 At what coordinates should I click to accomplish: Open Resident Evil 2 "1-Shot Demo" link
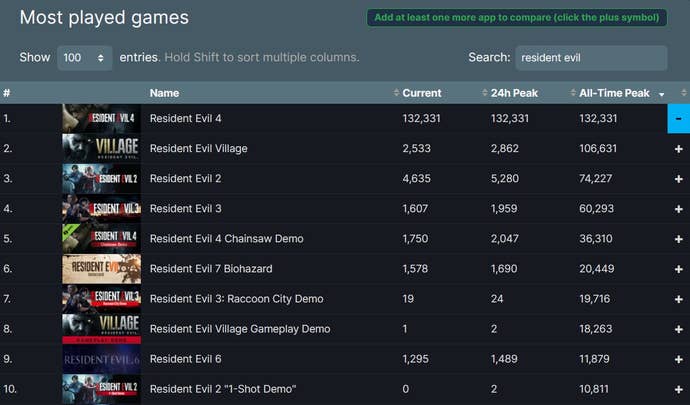[x=223, y=389]
